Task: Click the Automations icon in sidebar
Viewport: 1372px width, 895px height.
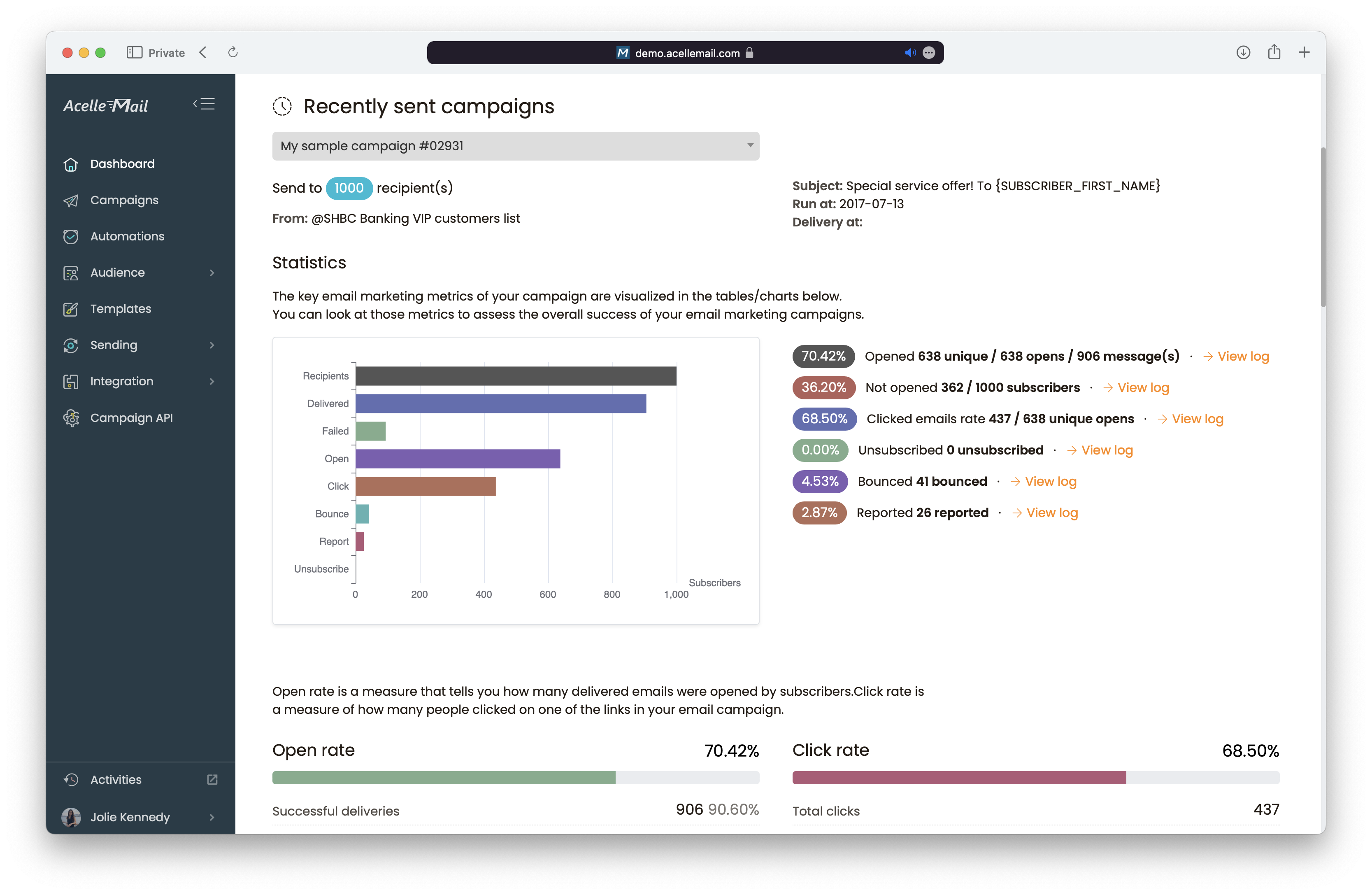Action: (70, 236)
